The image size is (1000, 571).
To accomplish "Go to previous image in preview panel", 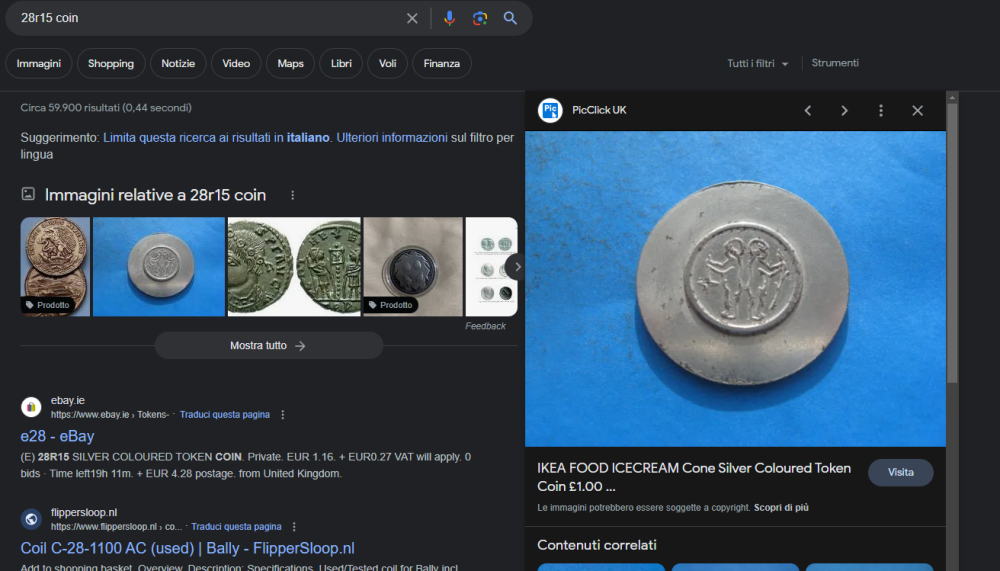I will (808, 111).
